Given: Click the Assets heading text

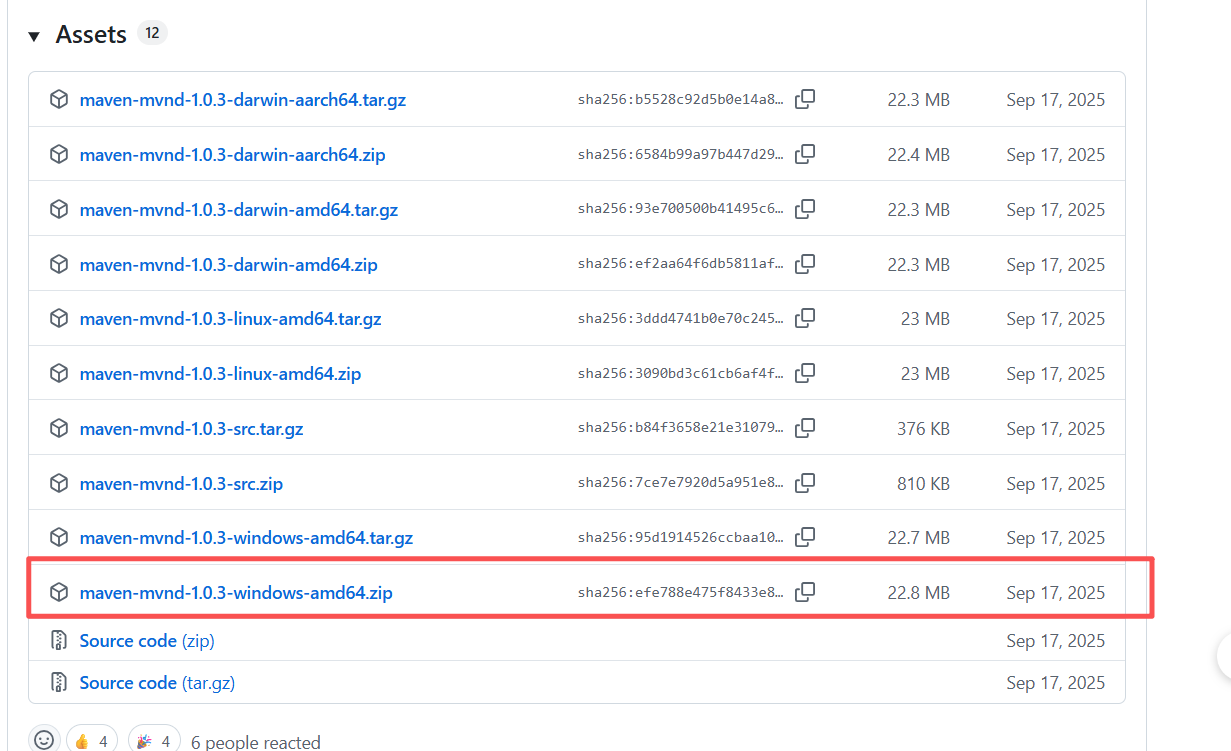Looking at the screenshot, I should pos(91,34).
